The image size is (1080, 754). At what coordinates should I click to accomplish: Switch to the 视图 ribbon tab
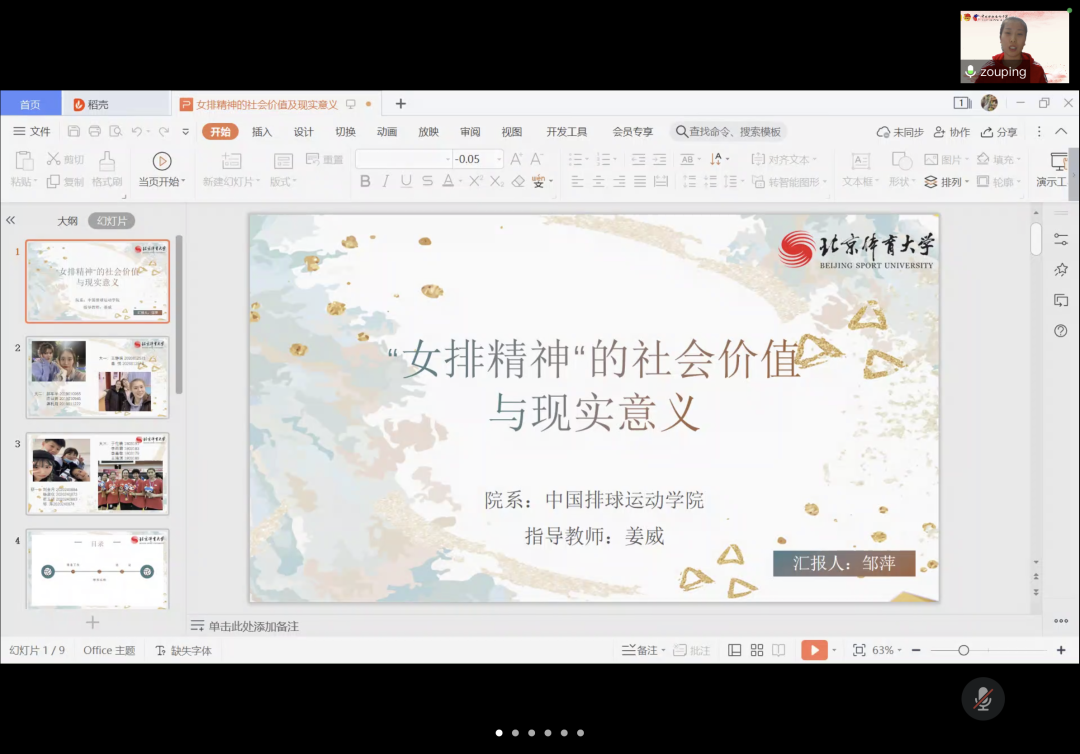click(511, 132)
